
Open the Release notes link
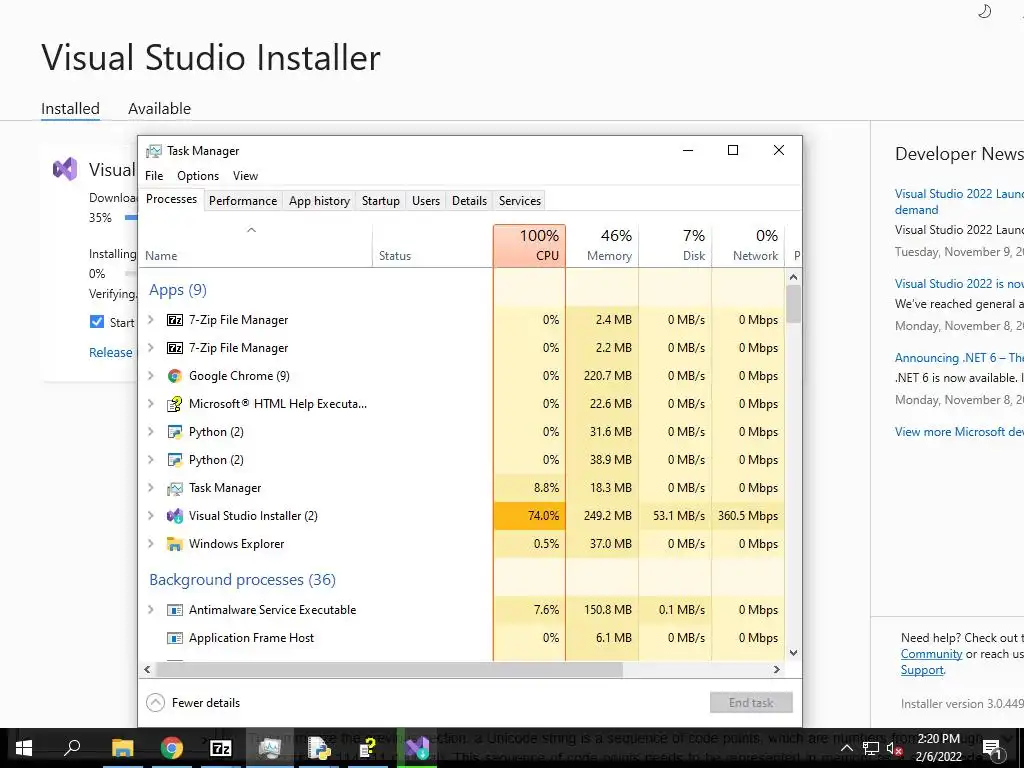(x=111, y=353)
